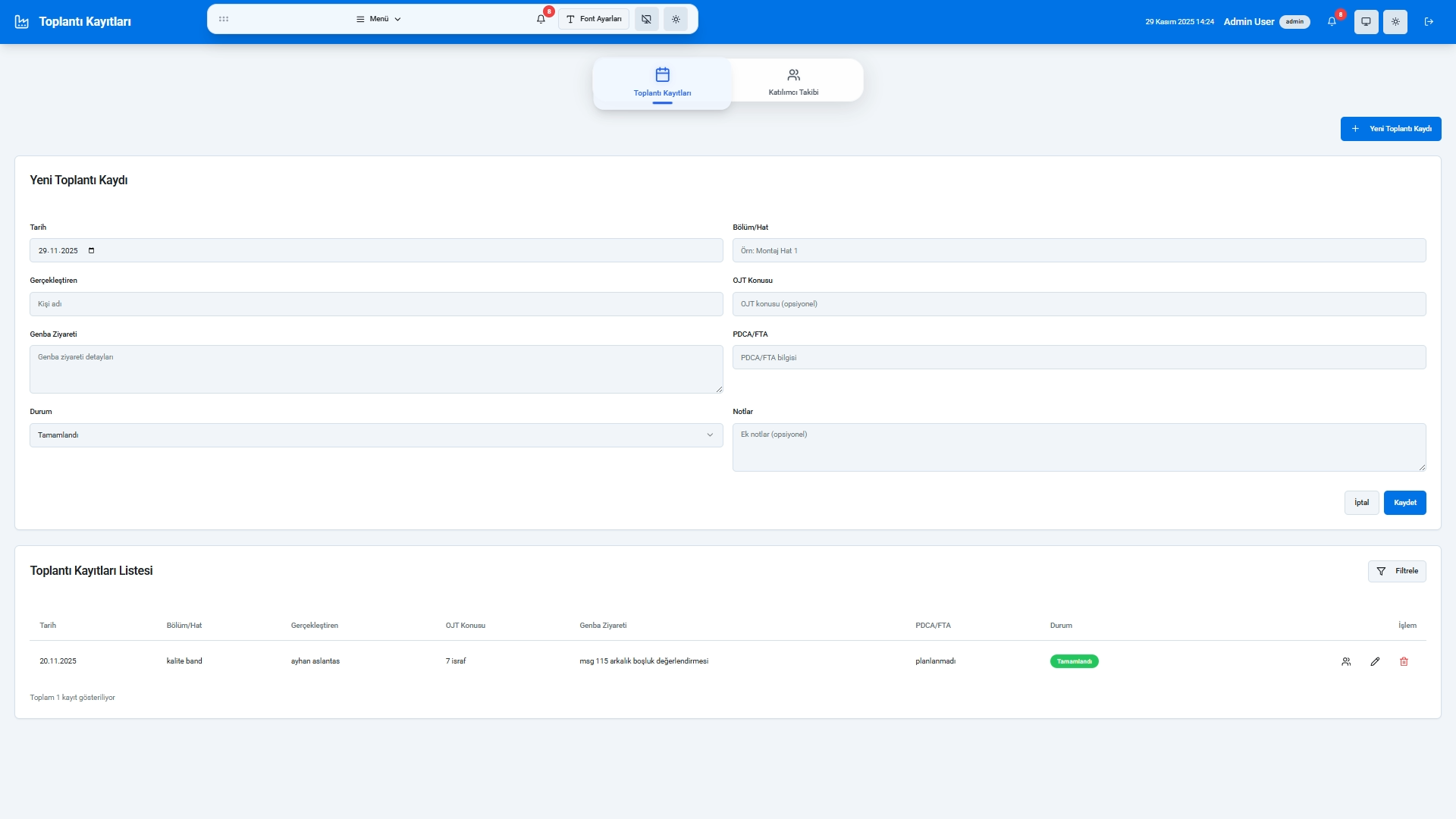Expand the Durum select showing Tamamlandı
Image resolution: width=1456 pixels, height=819 pixels.
[376, 435]
